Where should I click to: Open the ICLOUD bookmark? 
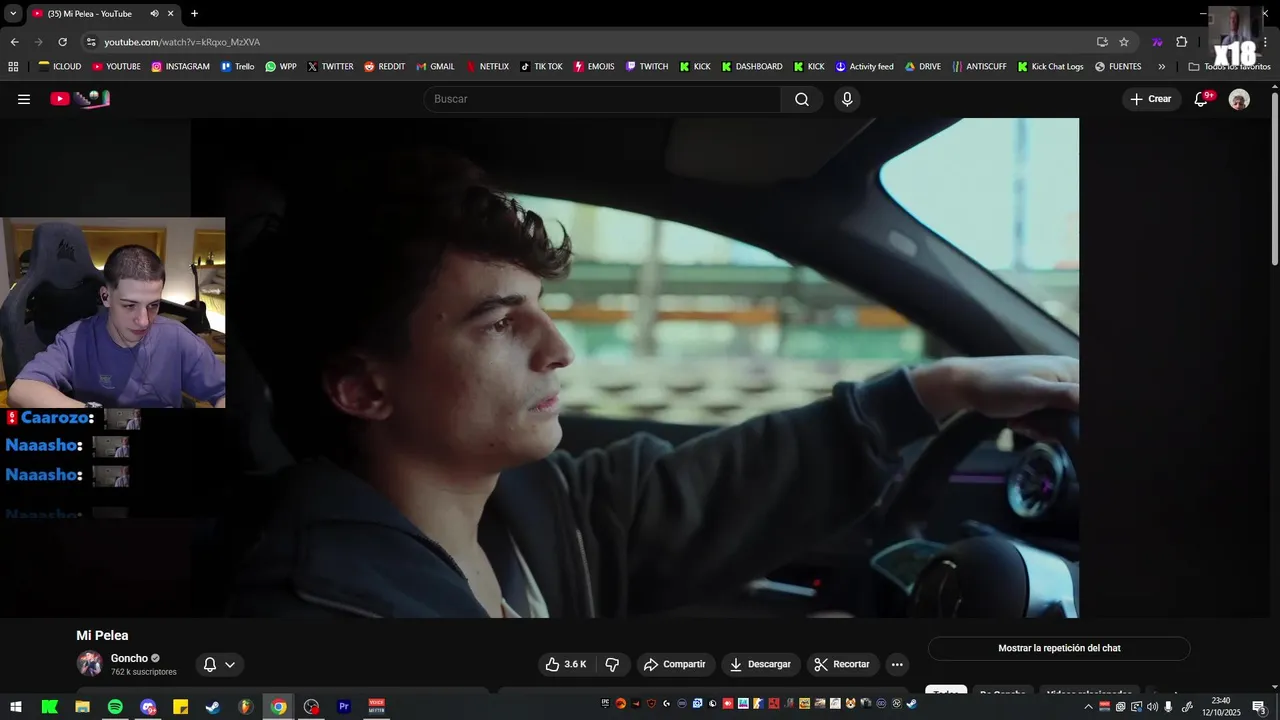pos(60,67)
